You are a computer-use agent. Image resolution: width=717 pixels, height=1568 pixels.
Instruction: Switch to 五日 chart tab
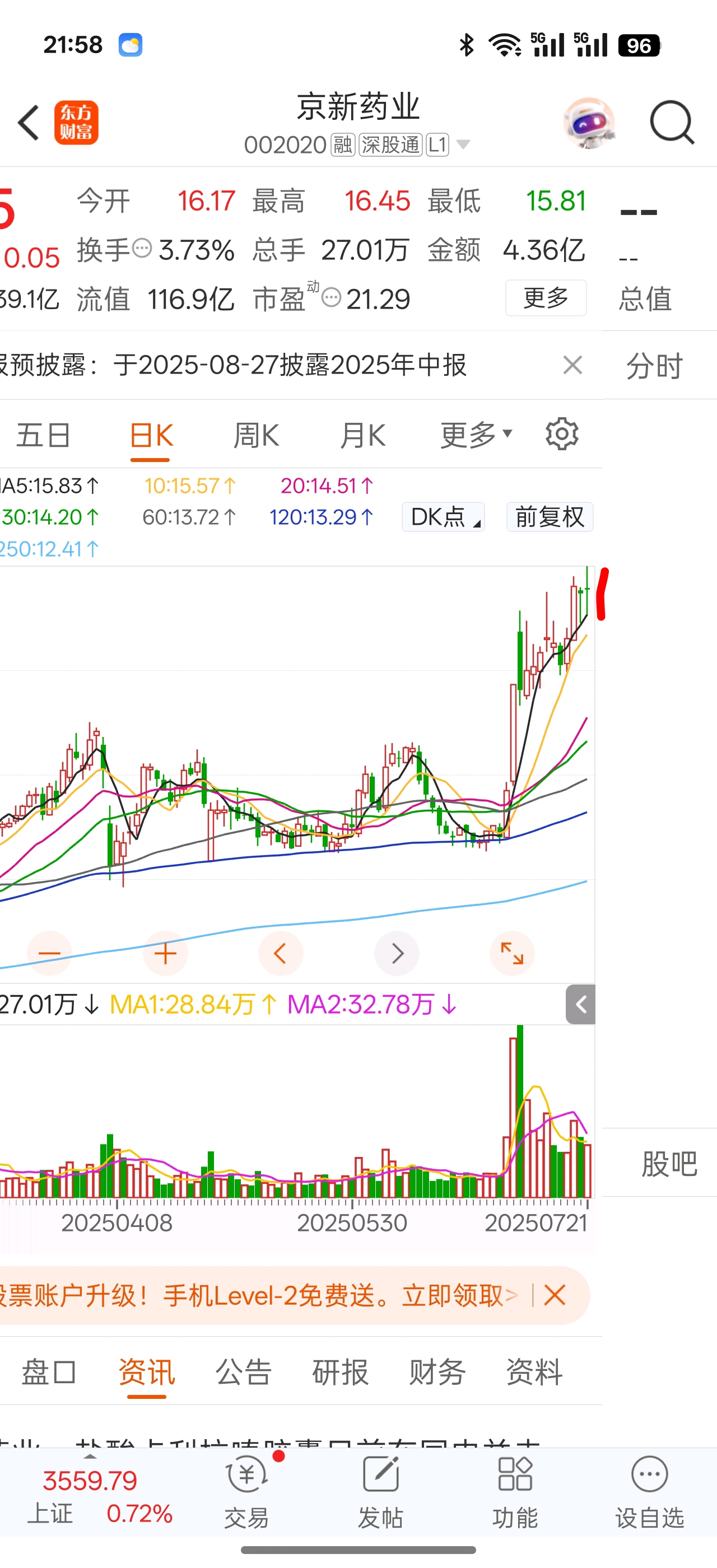(x=43, y=435)
